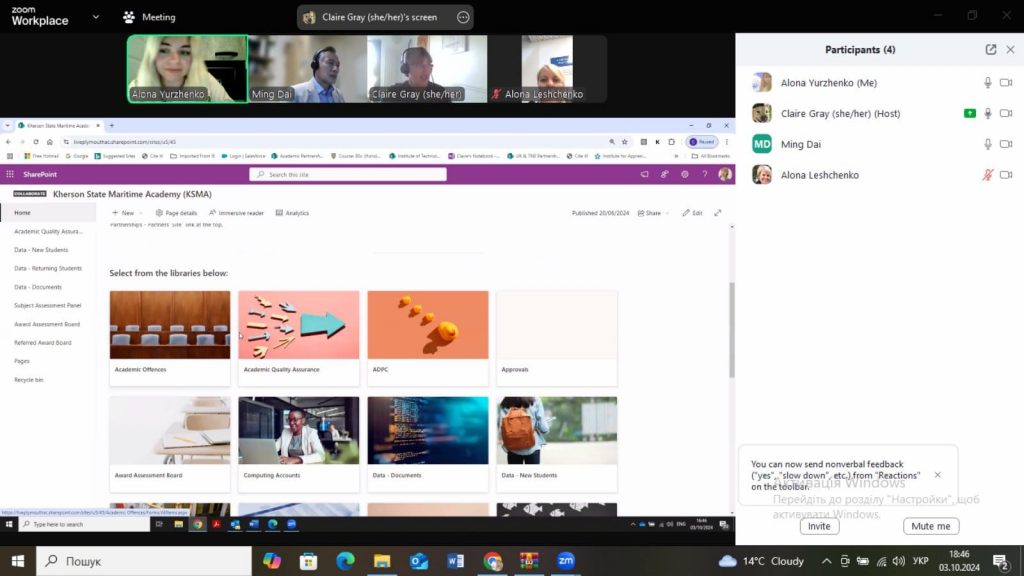The image size is (1024, 576).
Task: Open Microsoft Edge from the taskbar
Action: (x=345, y=561)
